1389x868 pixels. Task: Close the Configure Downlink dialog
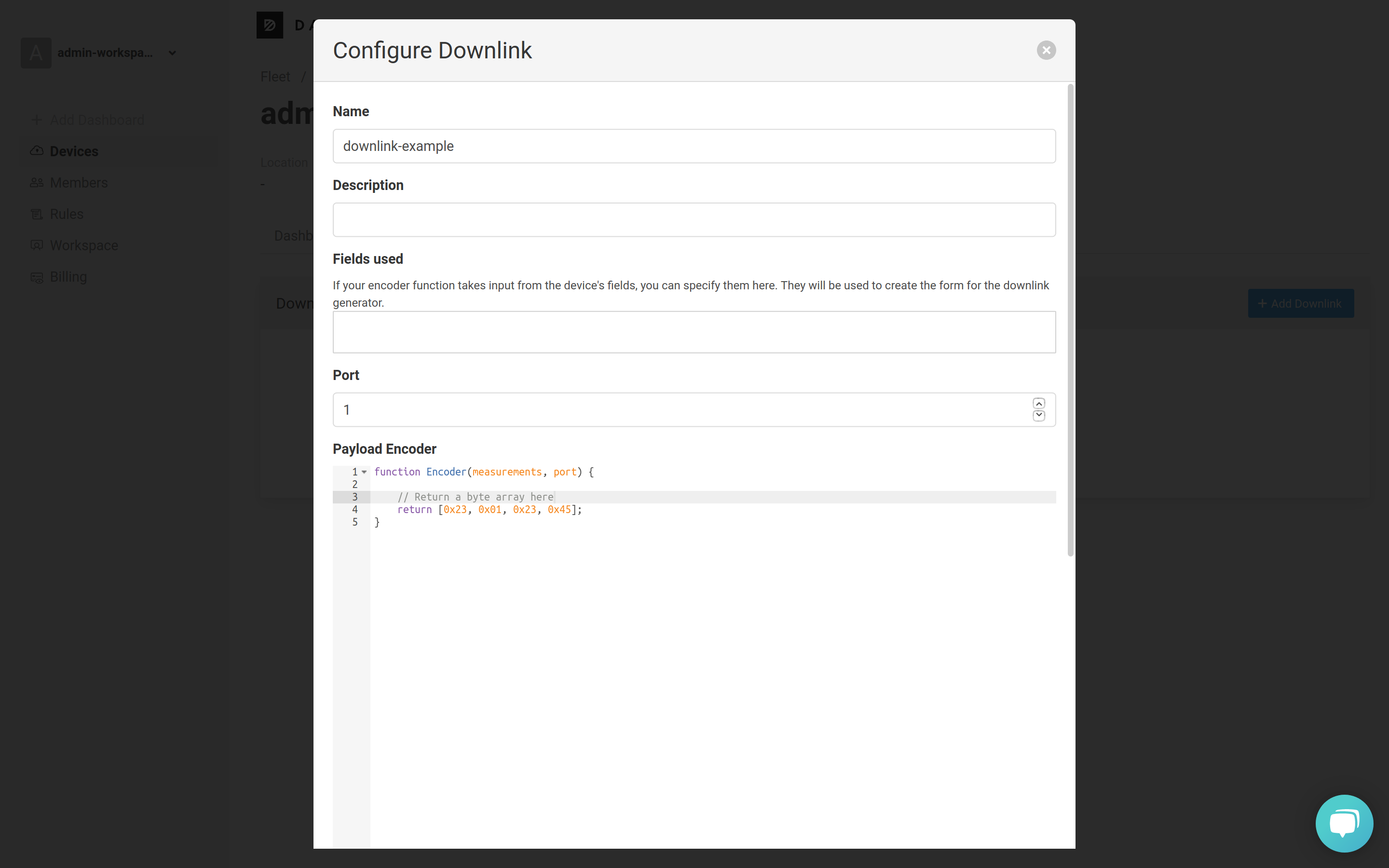[x=1047, y=51]
